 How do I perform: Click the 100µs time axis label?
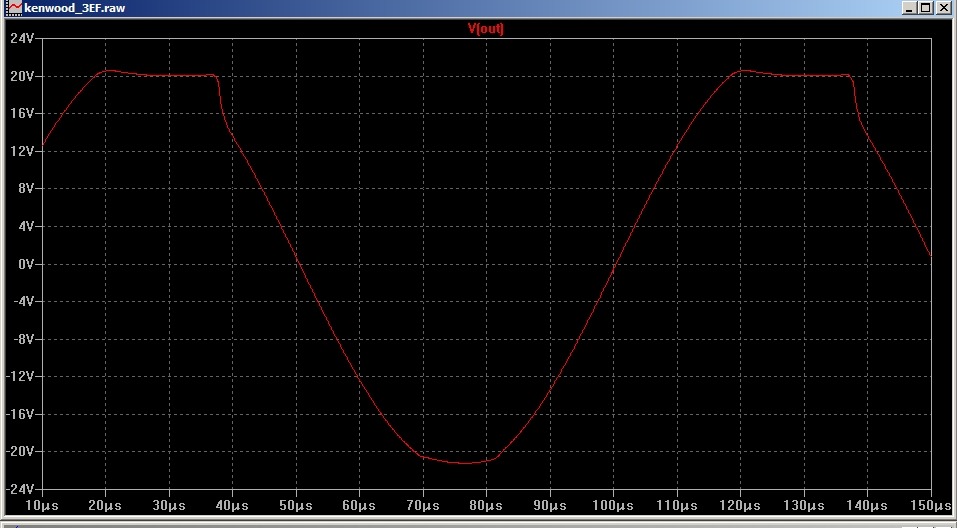coord(613,505)
